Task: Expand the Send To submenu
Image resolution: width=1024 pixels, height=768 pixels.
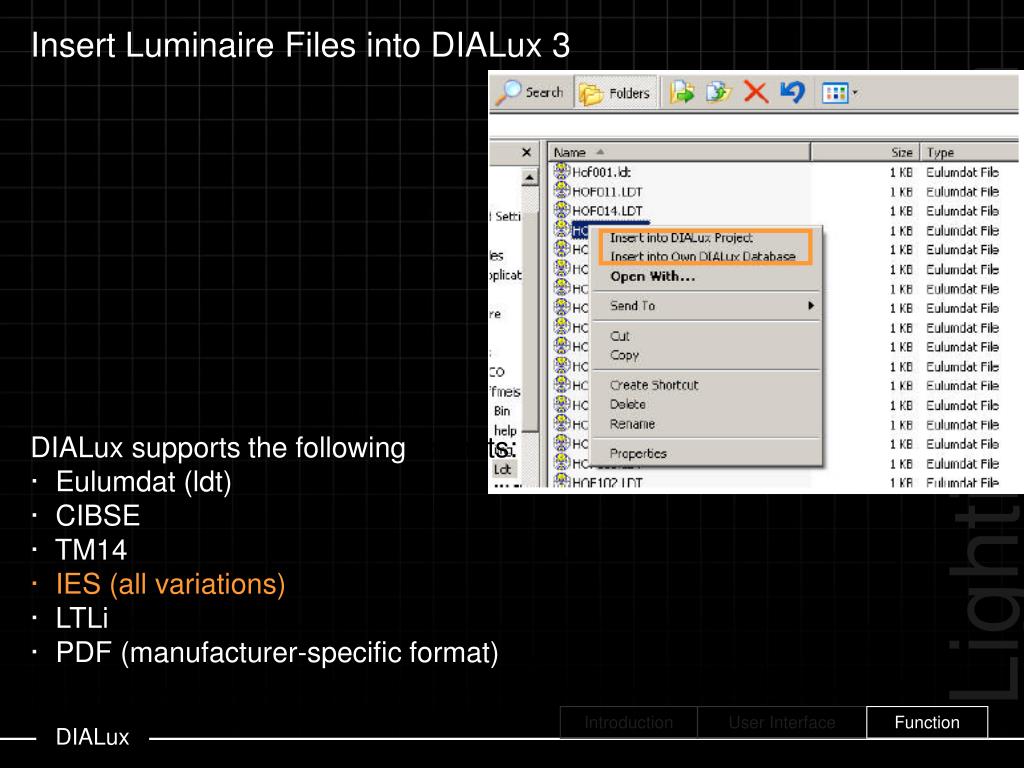Action: [706, 306]
